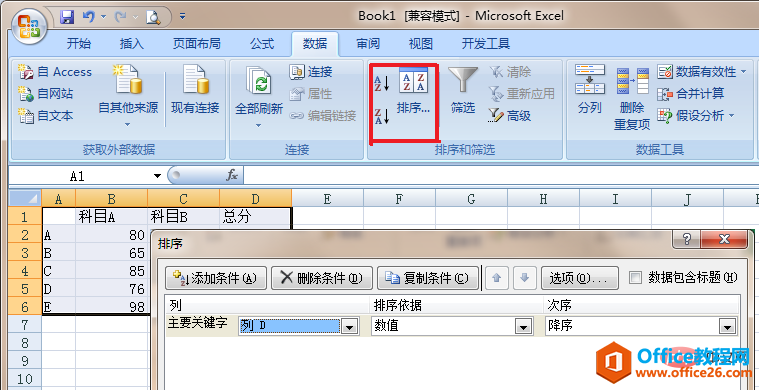759x390 pixels.
Task: Click the Name Box showing A1
Action: (77, 176)
